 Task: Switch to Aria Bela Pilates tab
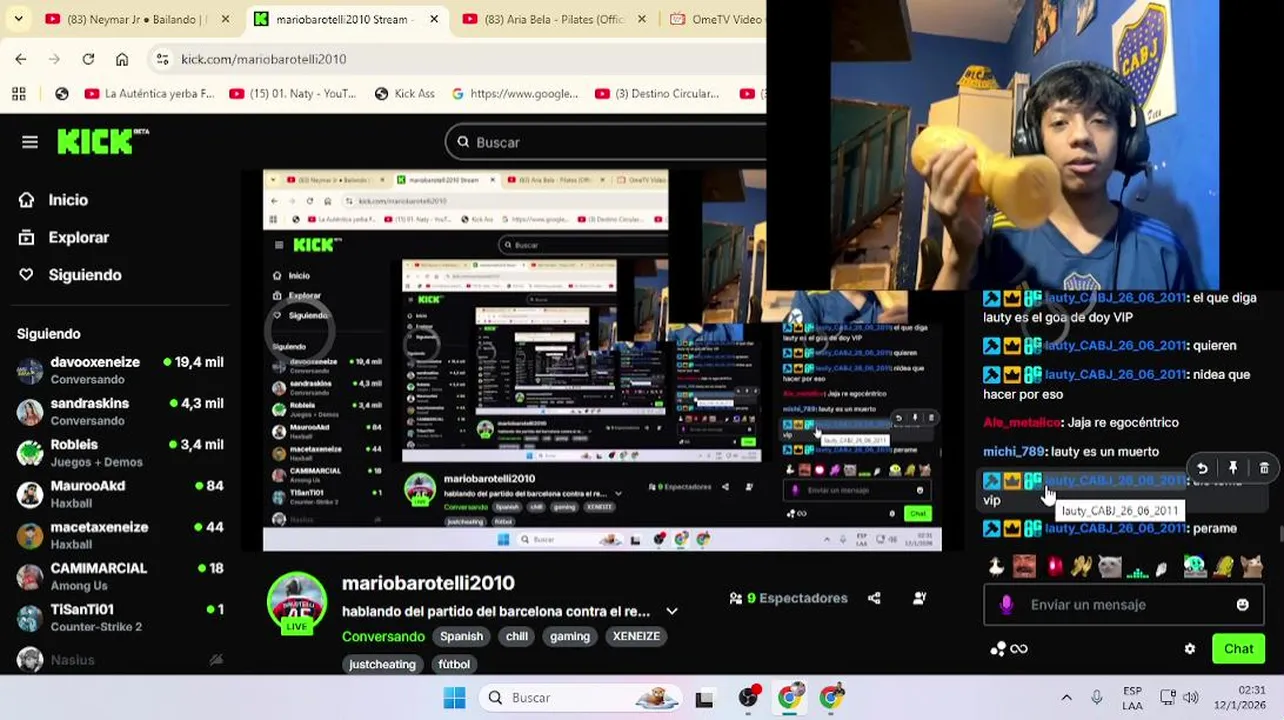point(553,19)
